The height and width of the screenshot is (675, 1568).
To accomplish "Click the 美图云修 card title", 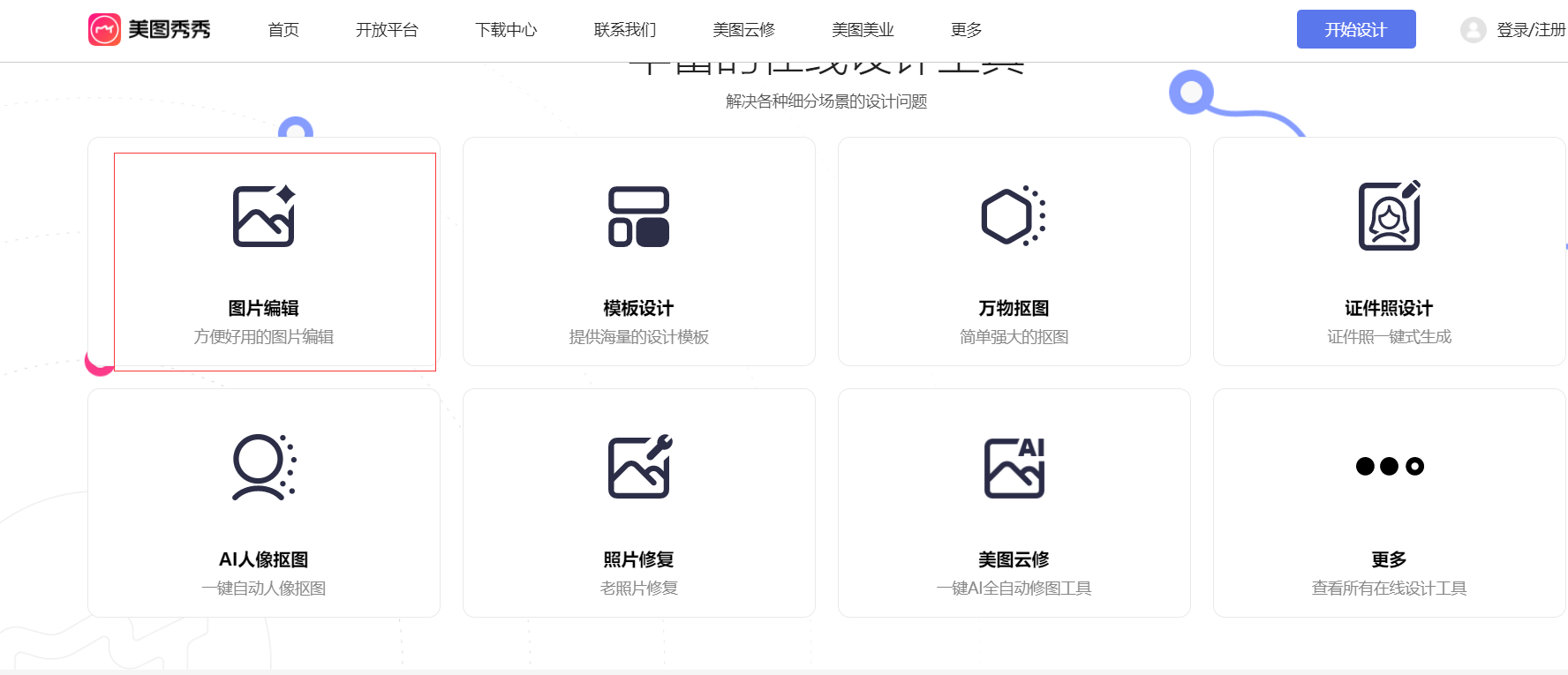I will coord(1014,559).
